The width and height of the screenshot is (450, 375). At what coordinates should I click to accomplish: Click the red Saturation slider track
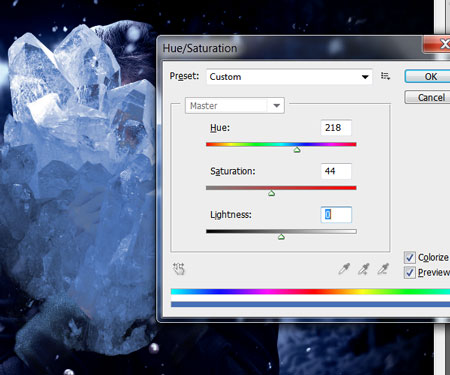coord(281,188)
